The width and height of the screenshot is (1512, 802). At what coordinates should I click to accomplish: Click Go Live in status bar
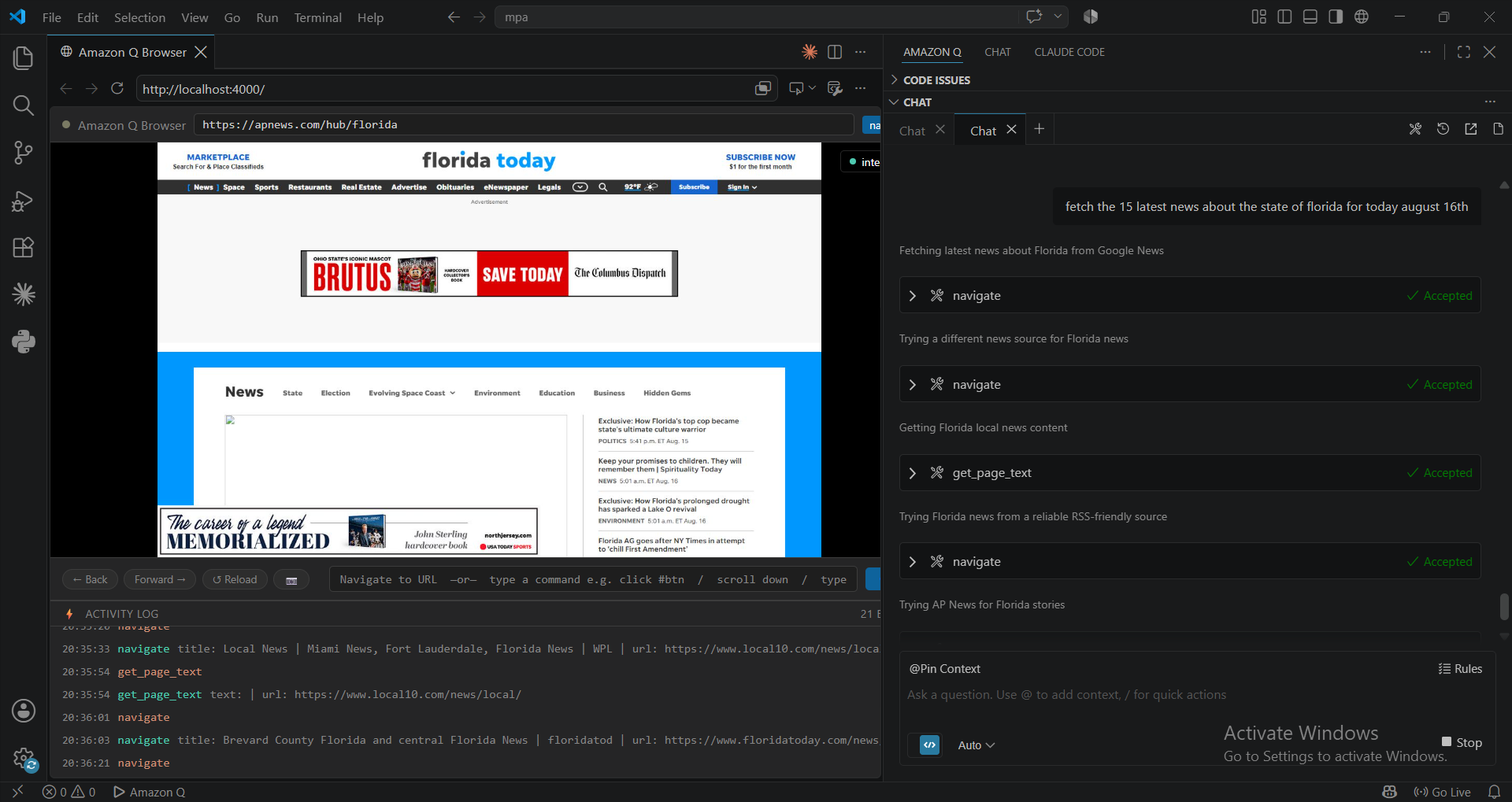coord(1443,792)
